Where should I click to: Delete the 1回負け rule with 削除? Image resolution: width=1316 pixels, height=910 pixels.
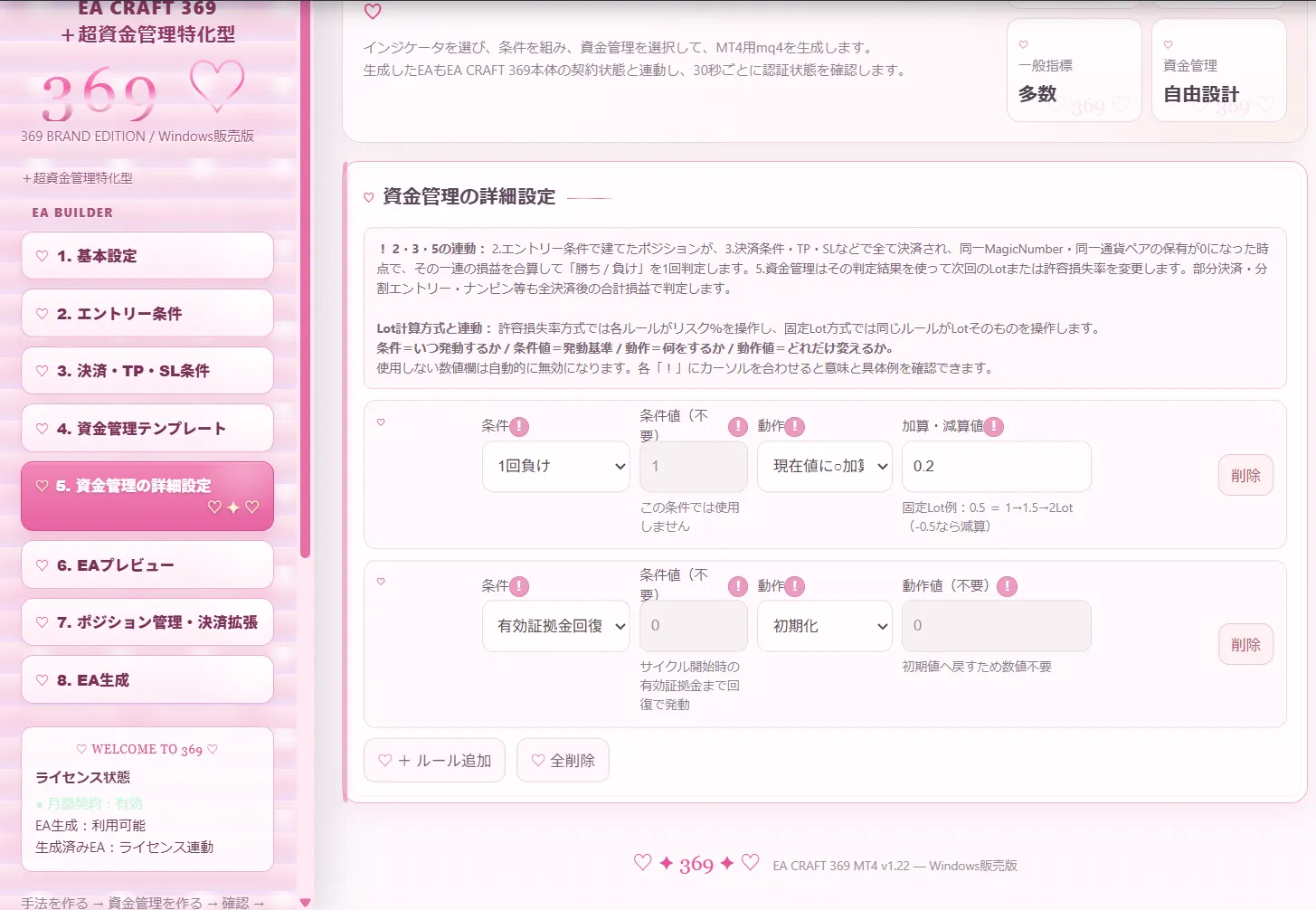[1245, 476]
